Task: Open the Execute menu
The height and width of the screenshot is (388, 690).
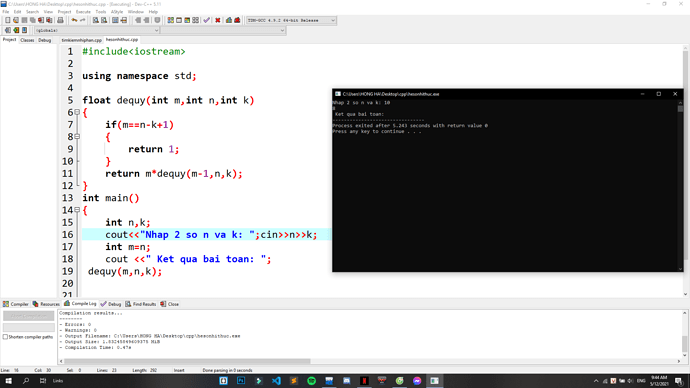Action: coord(83,12)
